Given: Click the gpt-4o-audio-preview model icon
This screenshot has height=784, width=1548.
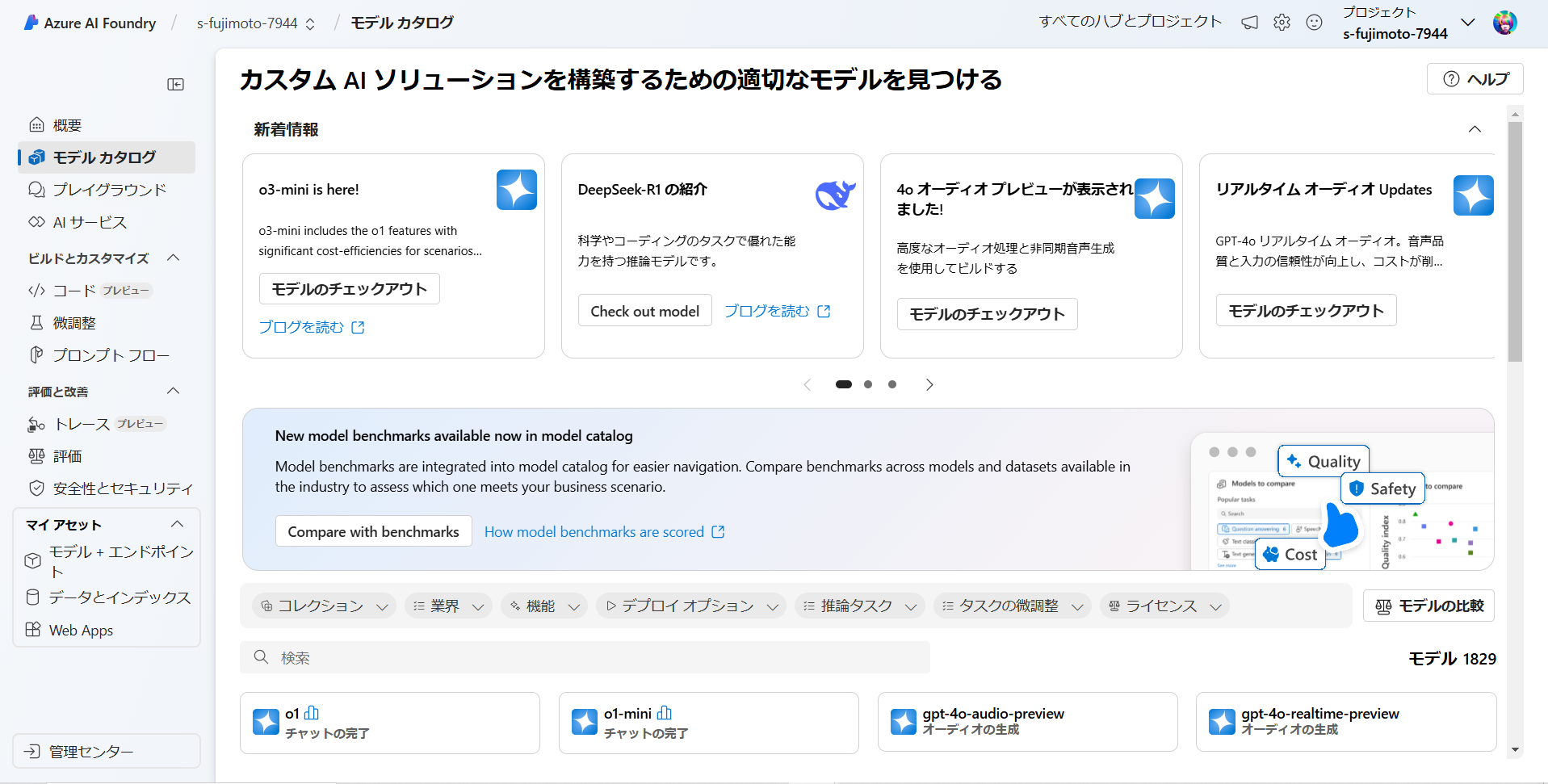Looking at the screenshot, I should click(x=904, y=721).
